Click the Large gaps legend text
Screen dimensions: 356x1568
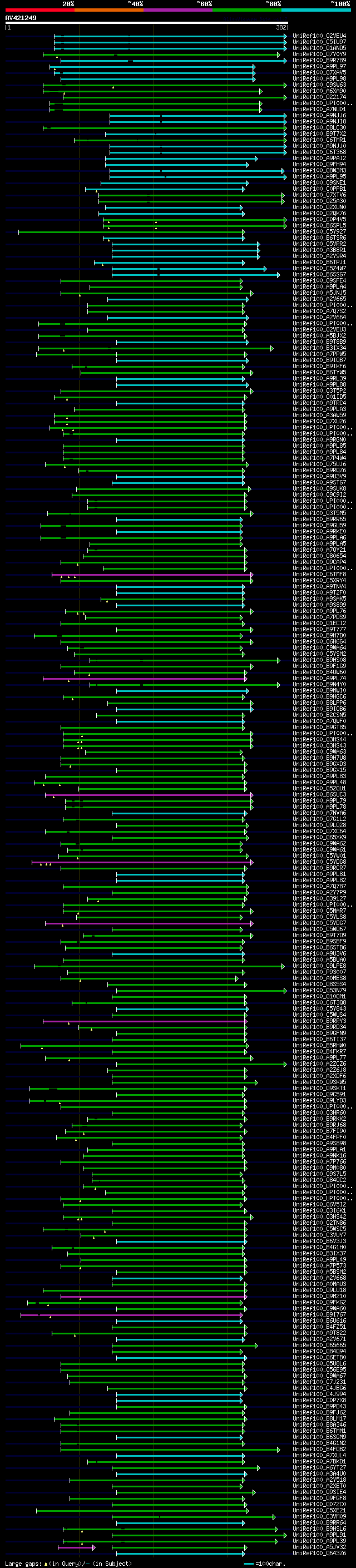(24, 1564)
